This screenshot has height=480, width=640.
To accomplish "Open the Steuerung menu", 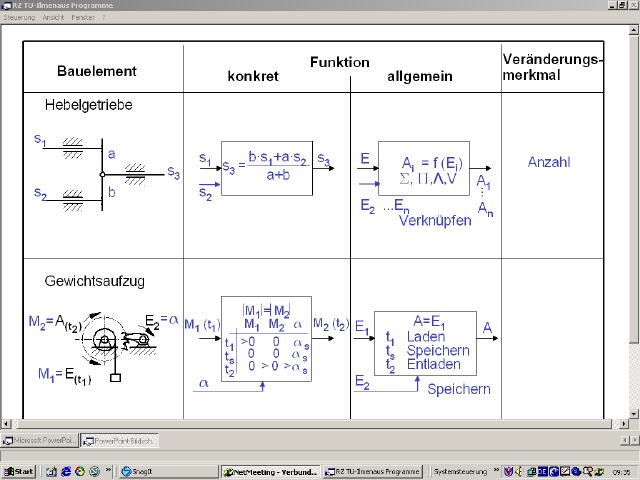I will (x=19, y=17).
